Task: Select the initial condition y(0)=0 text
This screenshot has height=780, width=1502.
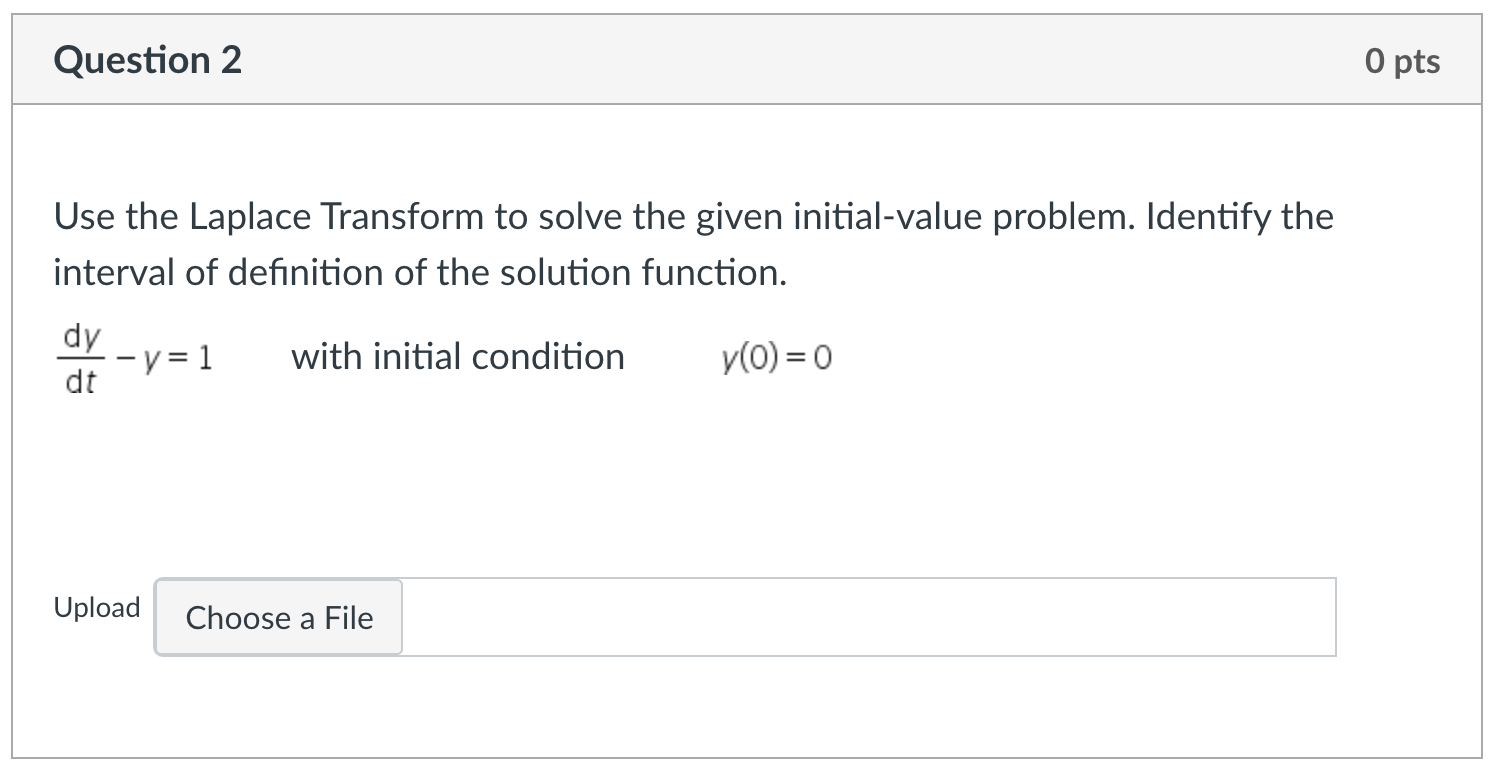Action: pos(778,357)
